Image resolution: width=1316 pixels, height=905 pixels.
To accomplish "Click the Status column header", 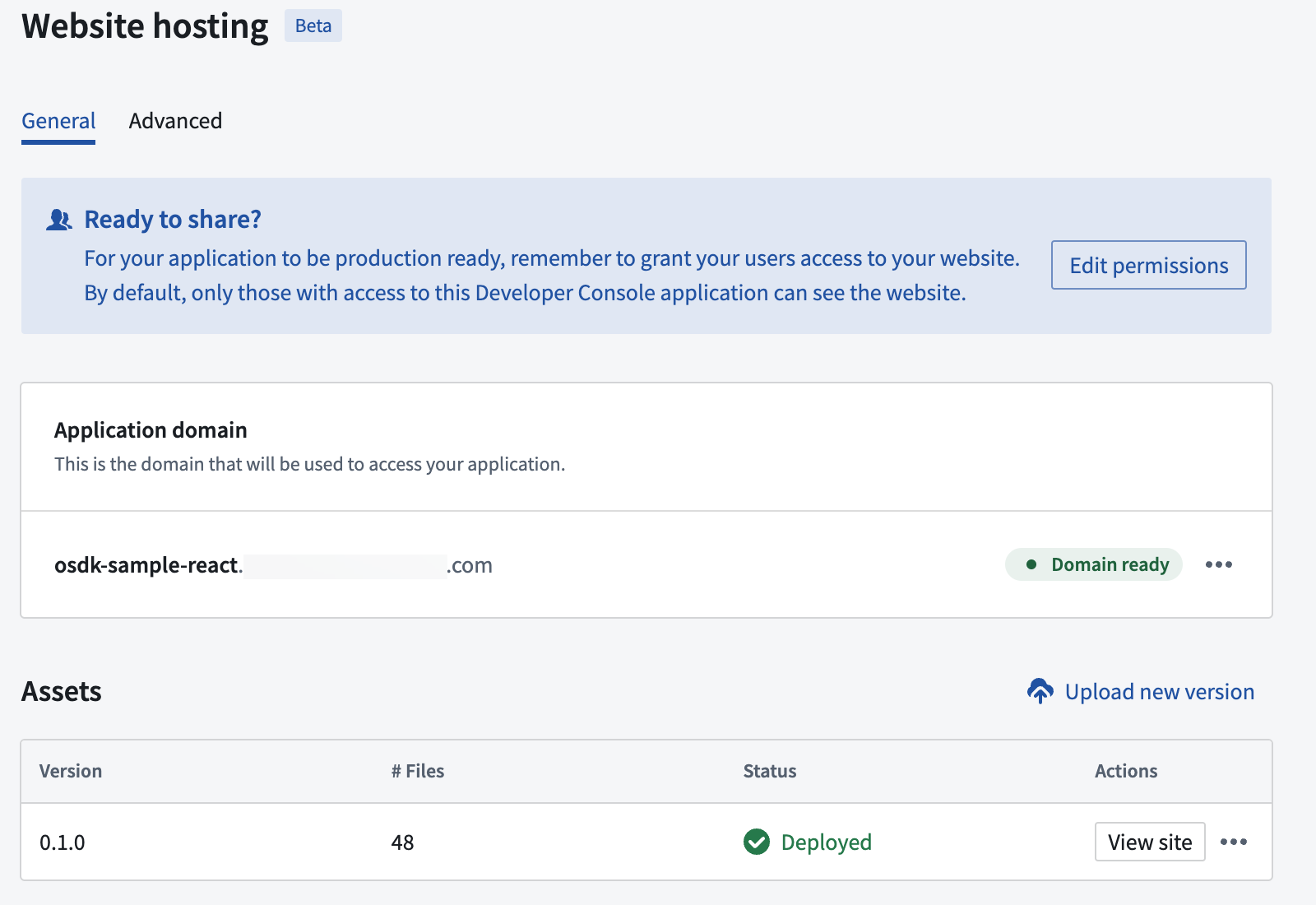I will point(769,771).
